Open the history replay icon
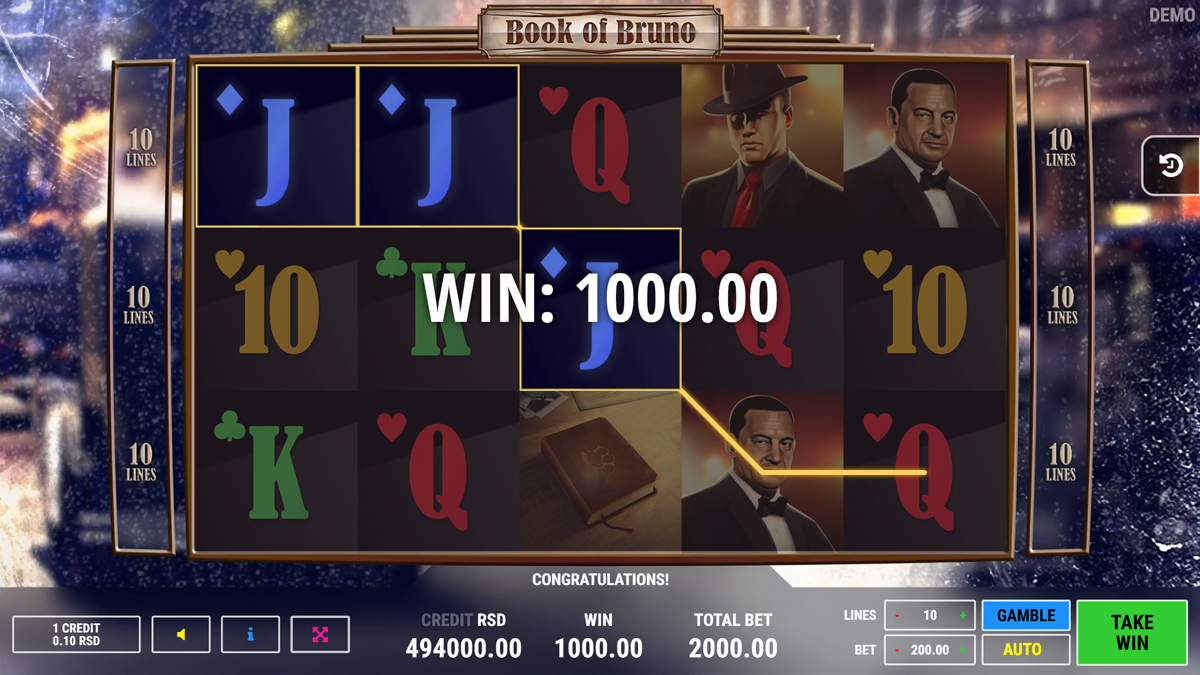1200x675 pixels. coord(1171,165)
